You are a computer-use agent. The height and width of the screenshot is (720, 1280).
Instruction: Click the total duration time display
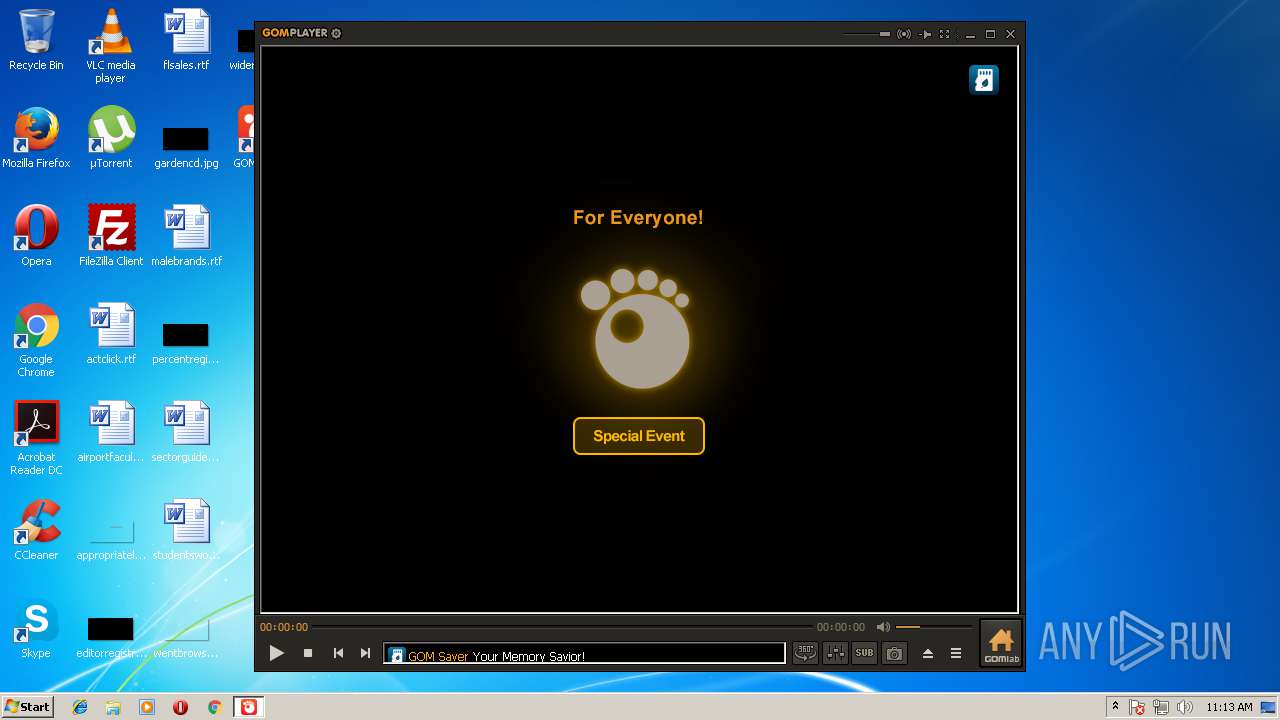pyautogui.click(x=841, y=627)
